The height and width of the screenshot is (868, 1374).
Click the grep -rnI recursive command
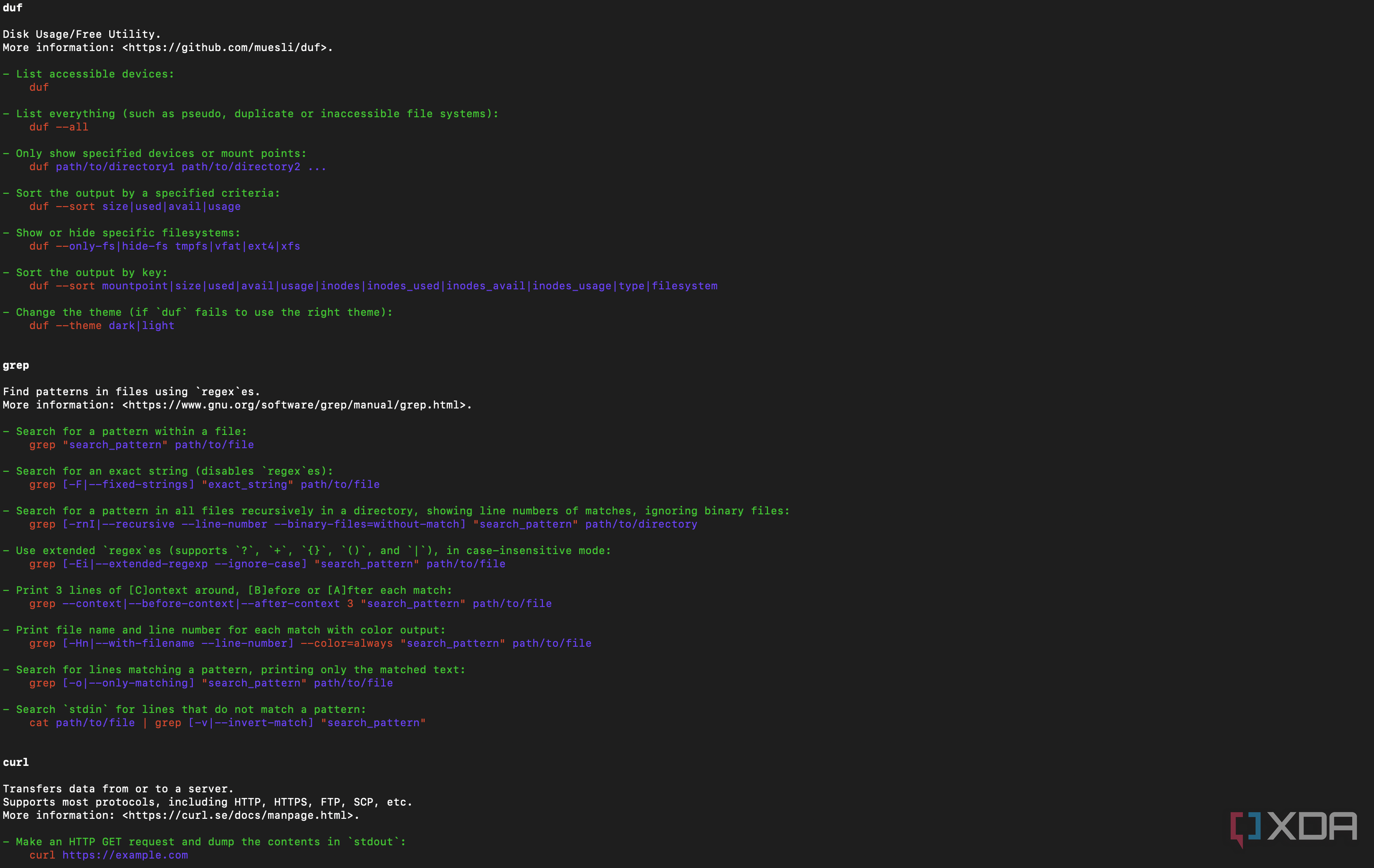click(x=364, y=524)
